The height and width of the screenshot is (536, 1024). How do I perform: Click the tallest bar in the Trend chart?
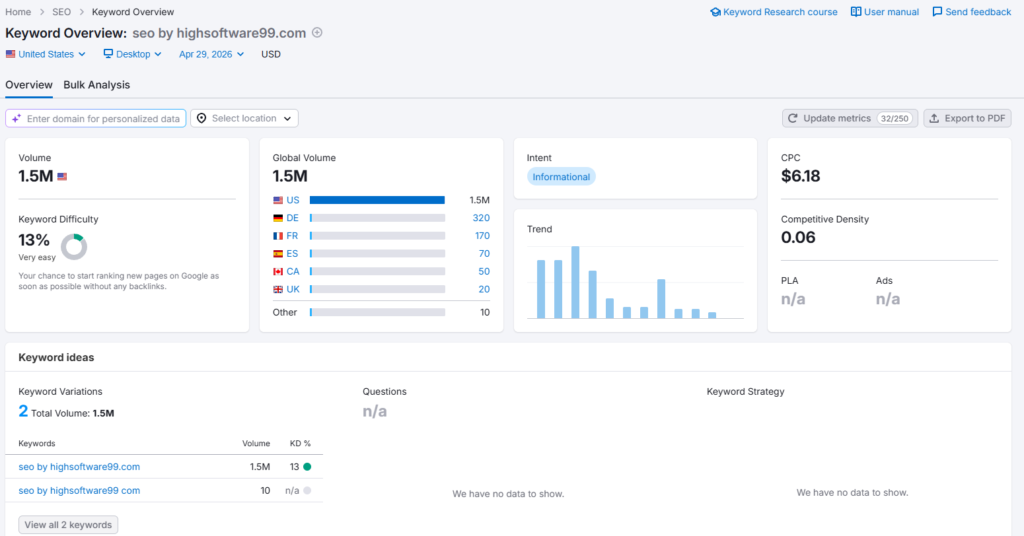coord(575,282)
